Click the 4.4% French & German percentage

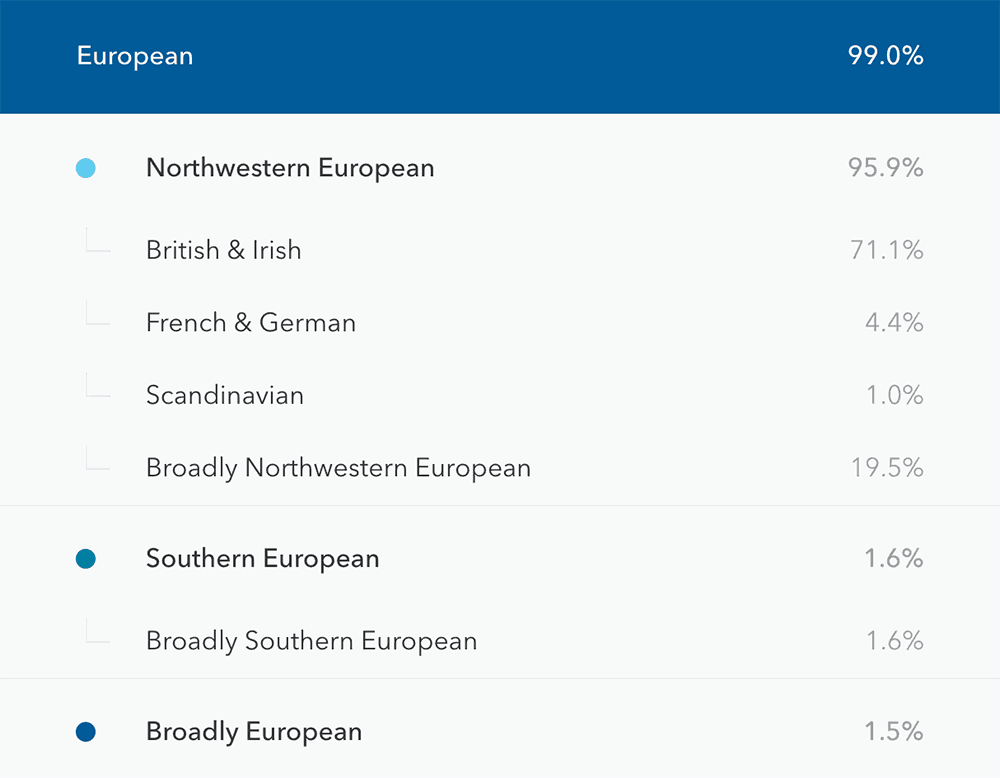894,323
